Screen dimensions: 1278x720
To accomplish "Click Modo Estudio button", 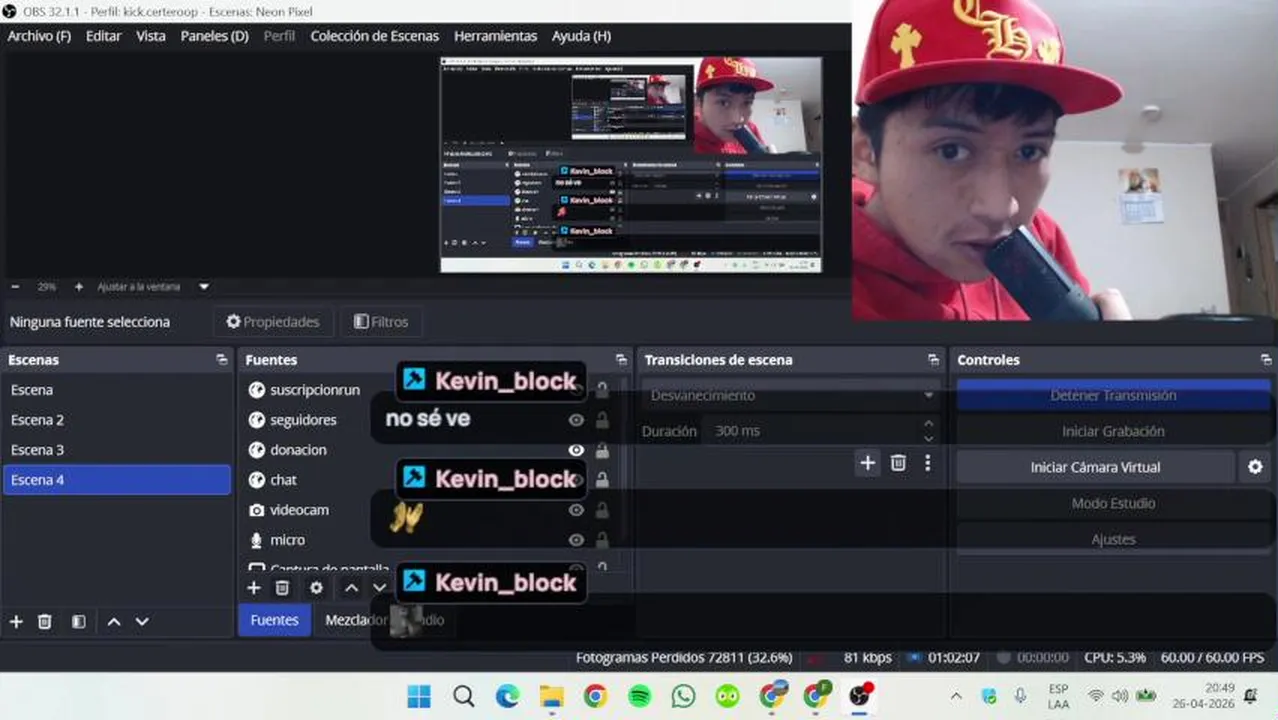I will (x=1113, y=503).
